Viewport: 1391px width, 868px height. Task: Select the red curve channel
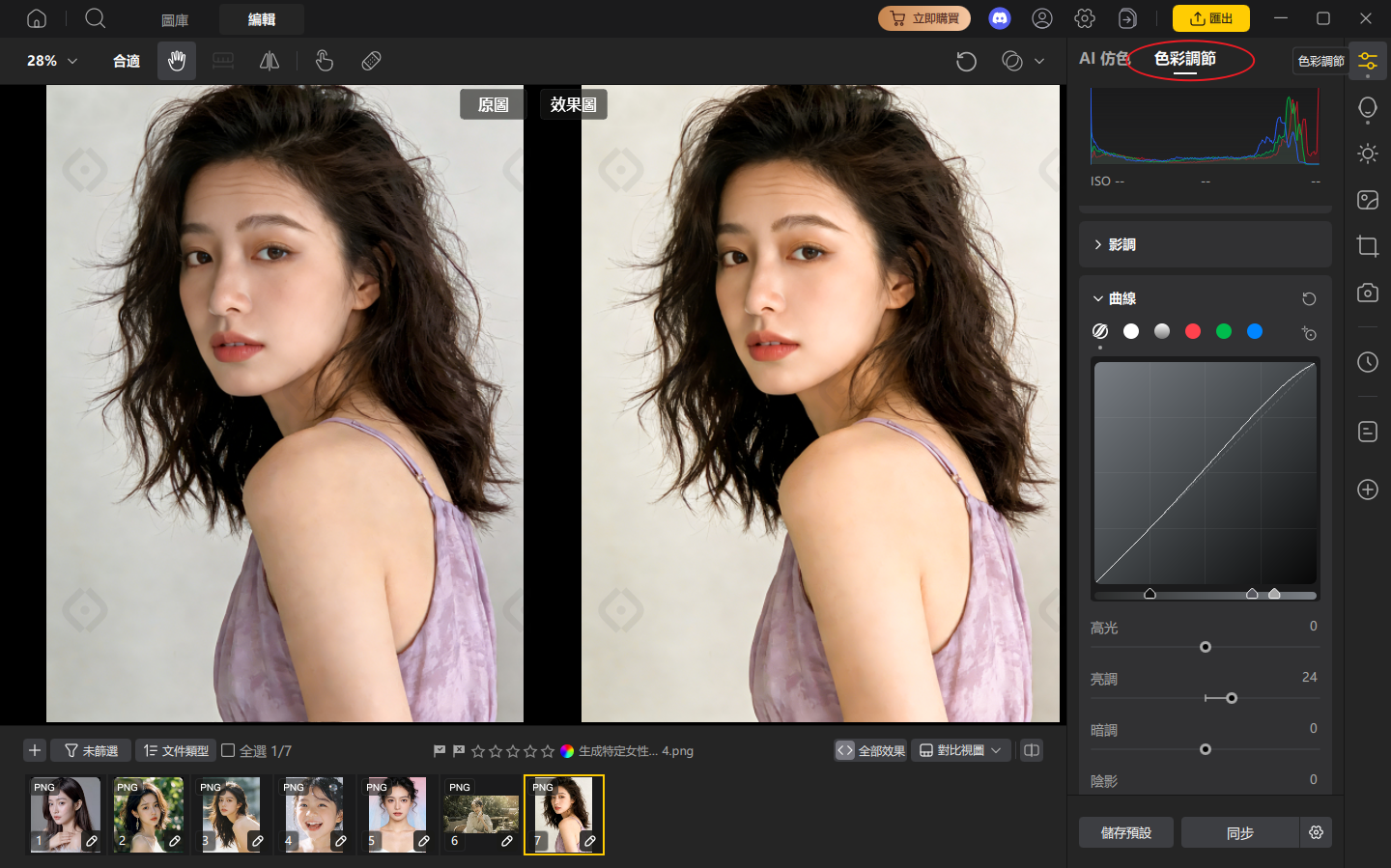(x=1193, y=331)
